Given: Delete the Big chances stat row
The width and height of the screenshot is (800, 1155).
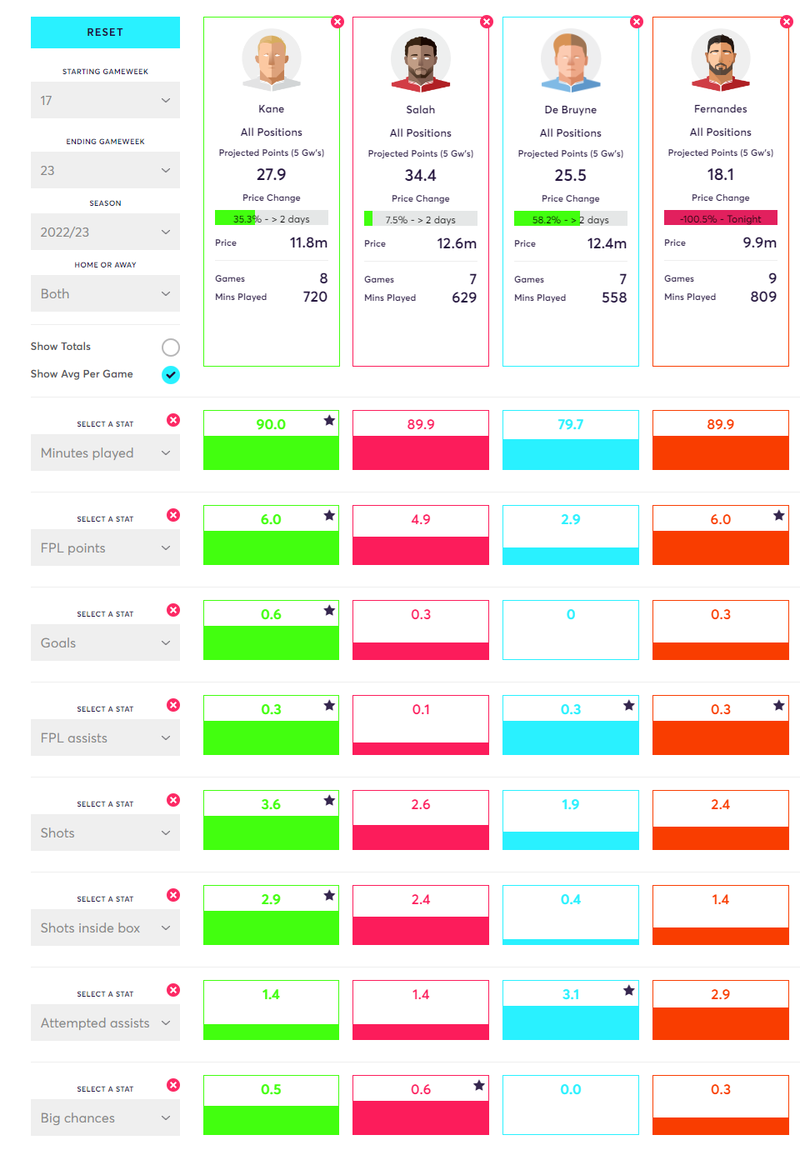Looking at the screenshot, I should coord(173,1084).
